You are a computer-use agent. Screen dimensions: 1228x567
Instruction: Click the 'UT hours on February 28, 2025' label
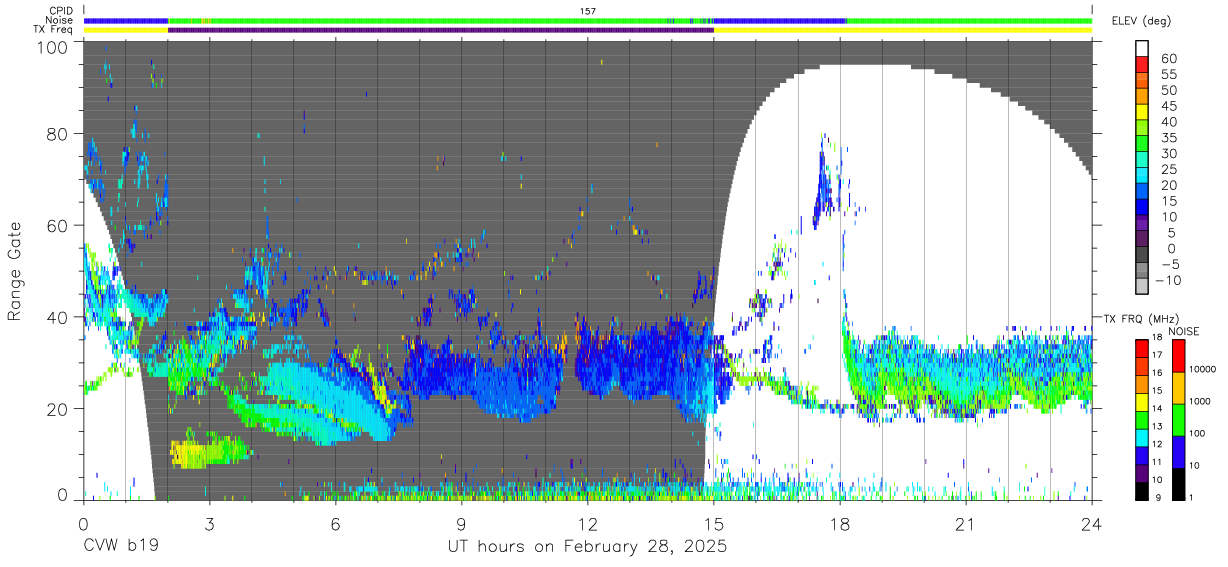[x=588, y=548]
